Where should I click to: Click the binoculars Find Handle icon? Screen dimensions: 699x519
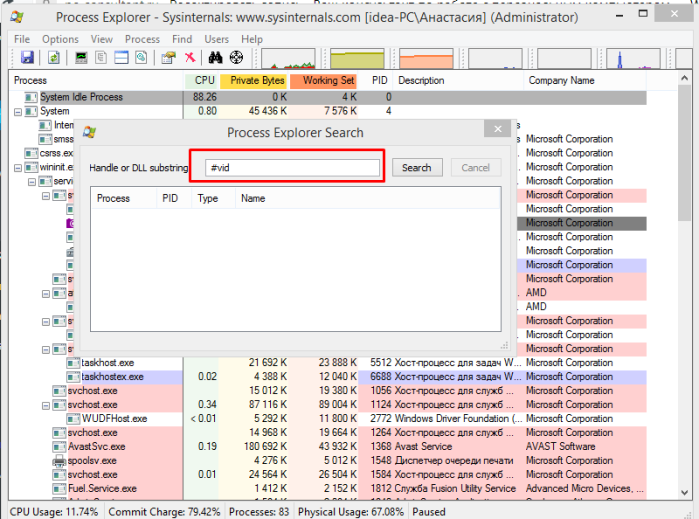215,58
